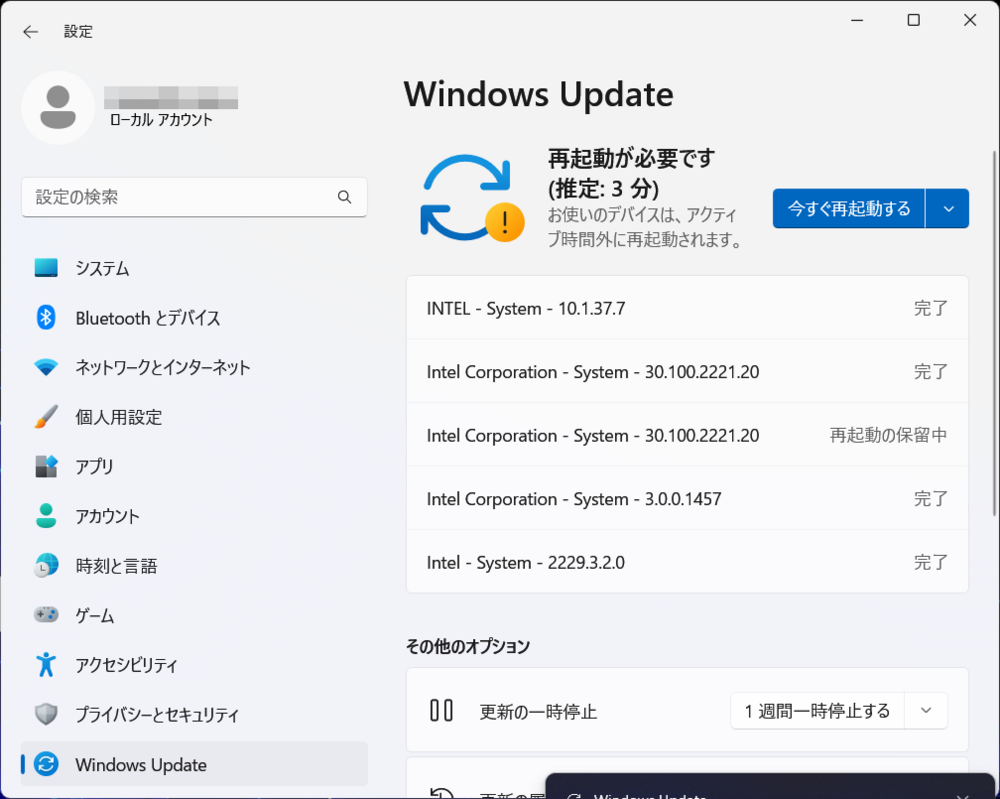1000x799 pixels.
Task: Expand restart options dropdown arrow
Action: point(948,209)
